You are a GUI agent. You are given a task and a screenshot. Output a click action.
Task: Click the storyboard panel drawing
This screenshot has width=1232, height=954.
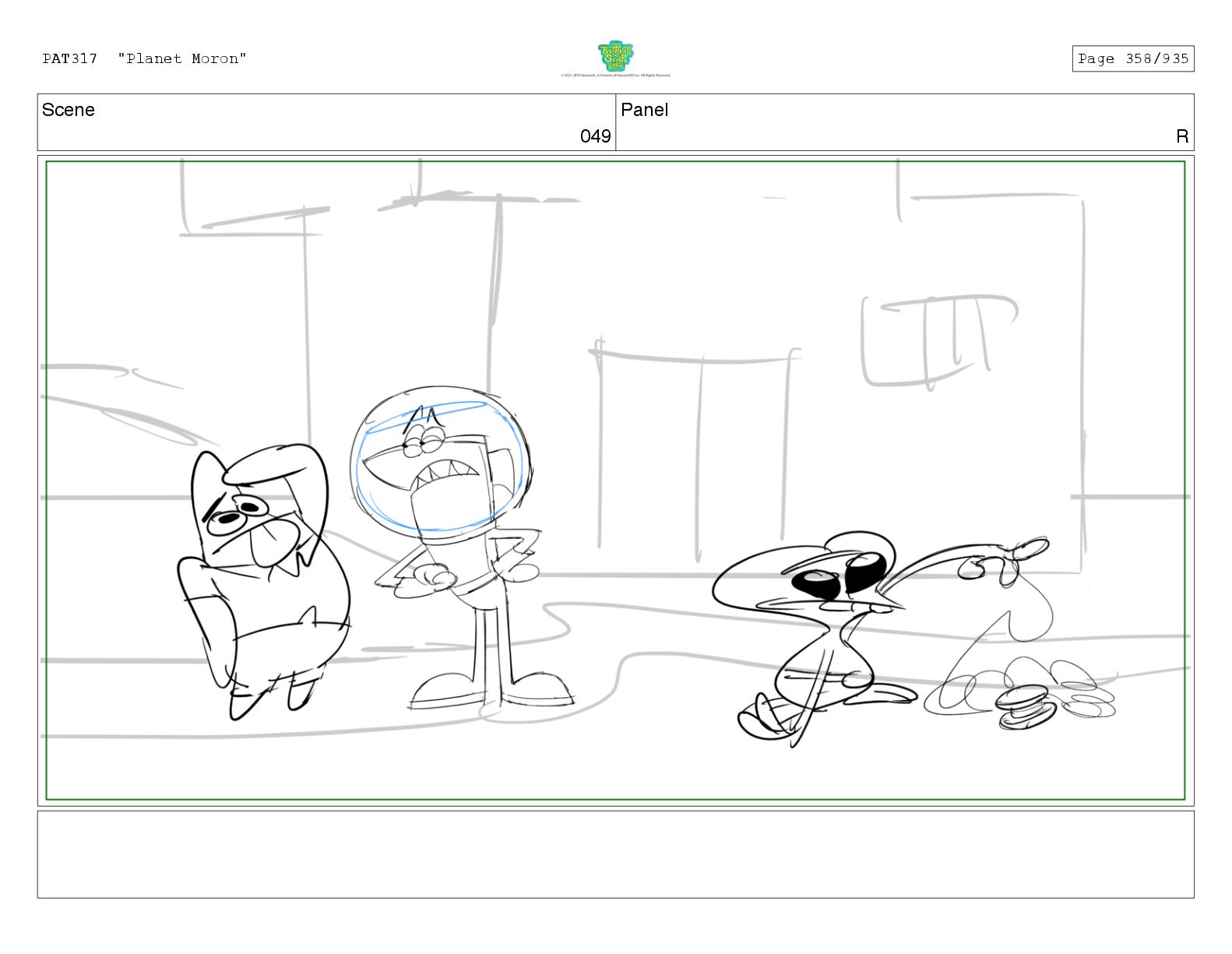tap(615, 481)
